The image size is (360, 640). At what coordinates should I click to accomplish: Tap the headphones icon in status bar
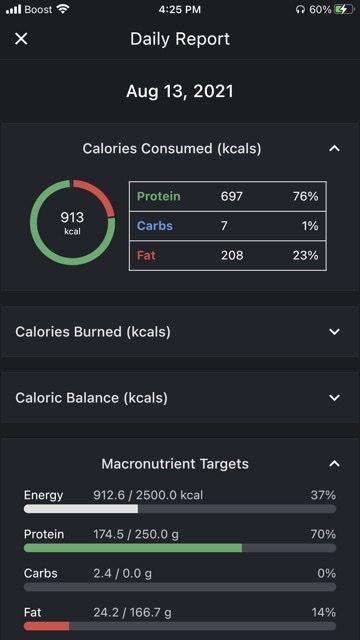point(300,9)
